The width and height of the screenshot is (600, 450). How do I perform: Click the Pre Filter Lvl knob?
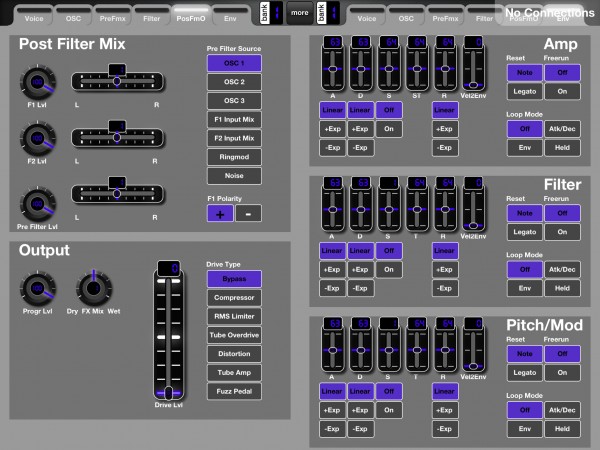click(38, 204)
